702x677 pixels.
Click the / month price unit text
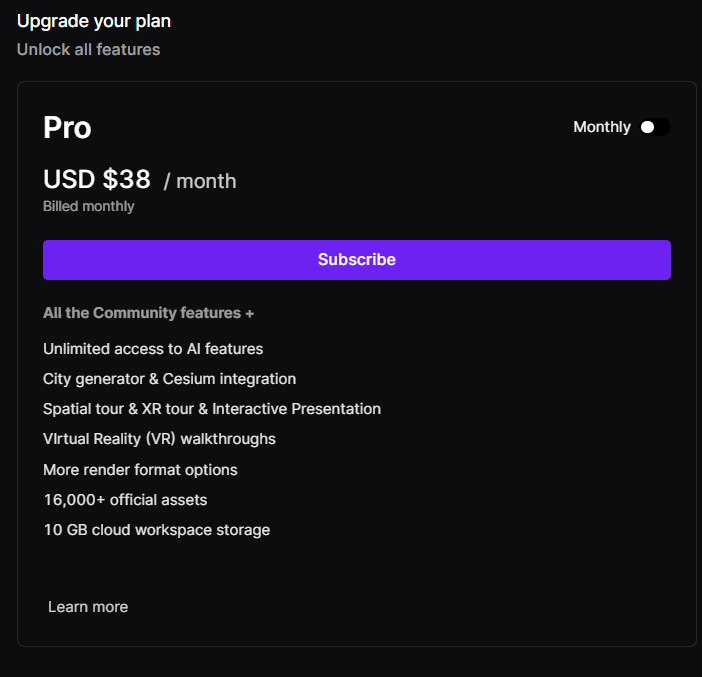pyautogui.click(x=200, y=181)
